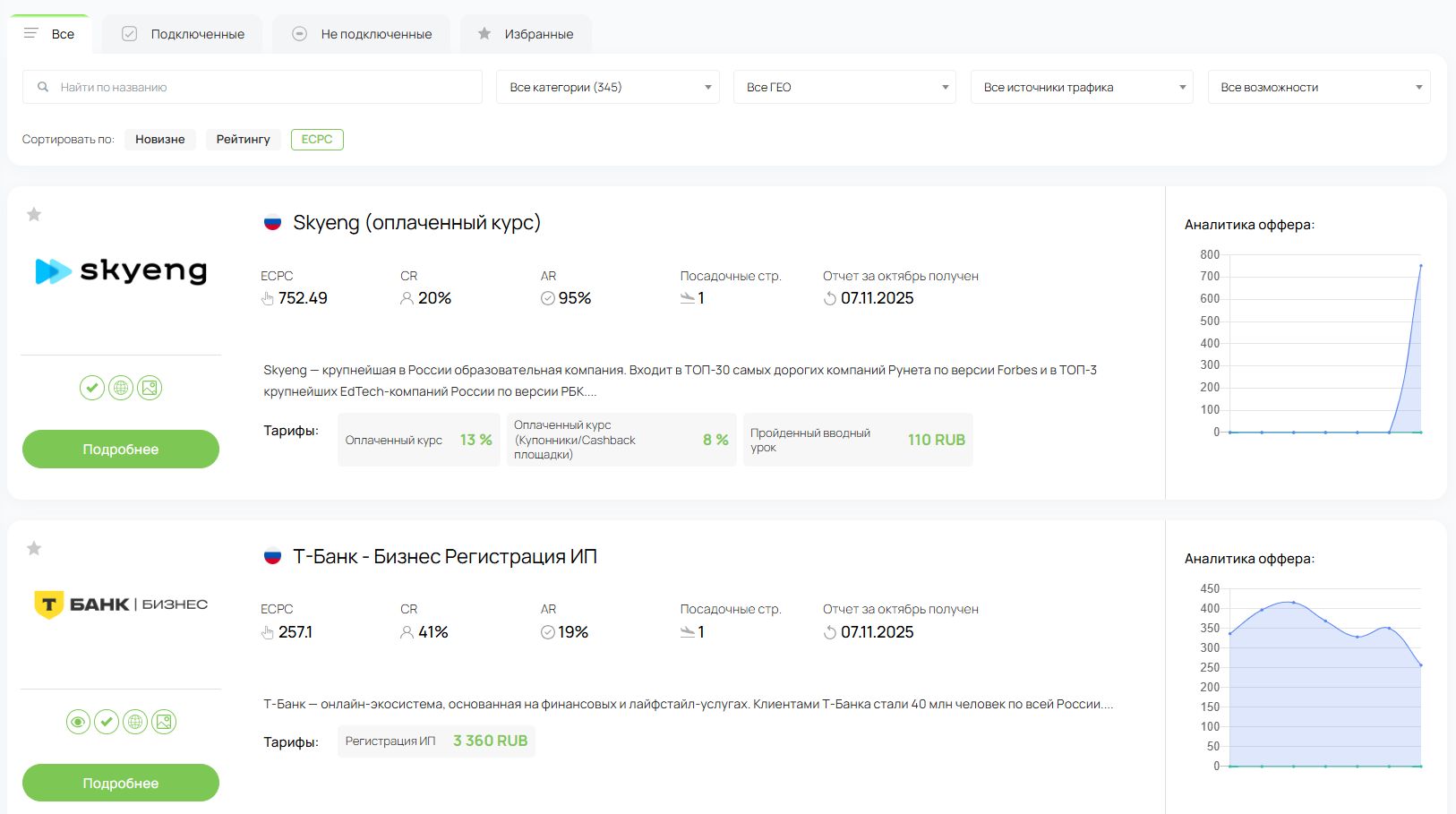Image resolution: width=1456 pixels, height=814 pixels.
Task: Switch to the Подключенные tab
Action: click(x=184, y=34)
